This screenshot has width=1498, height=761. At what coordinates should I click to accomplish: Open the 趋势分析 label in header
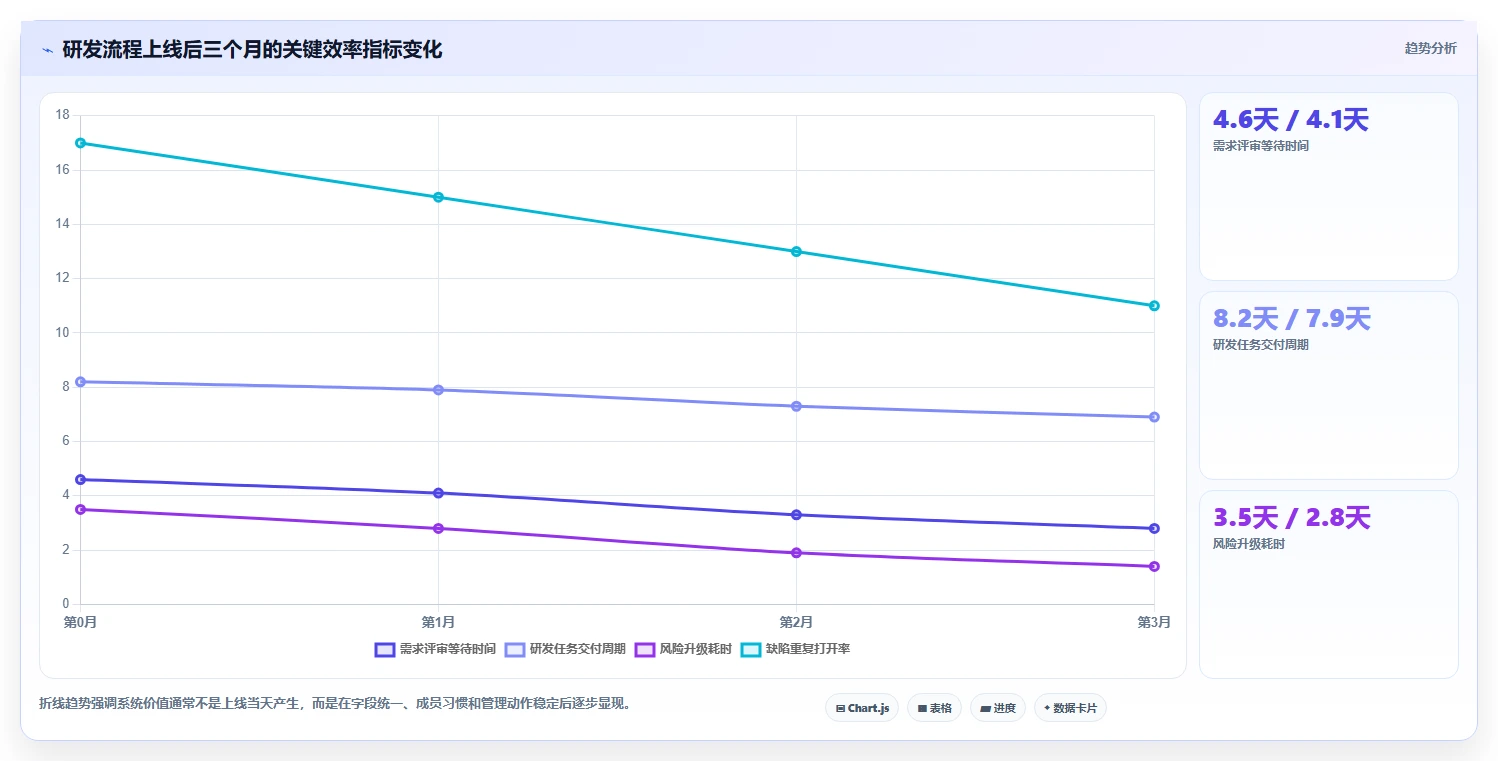click(1430, 49)
